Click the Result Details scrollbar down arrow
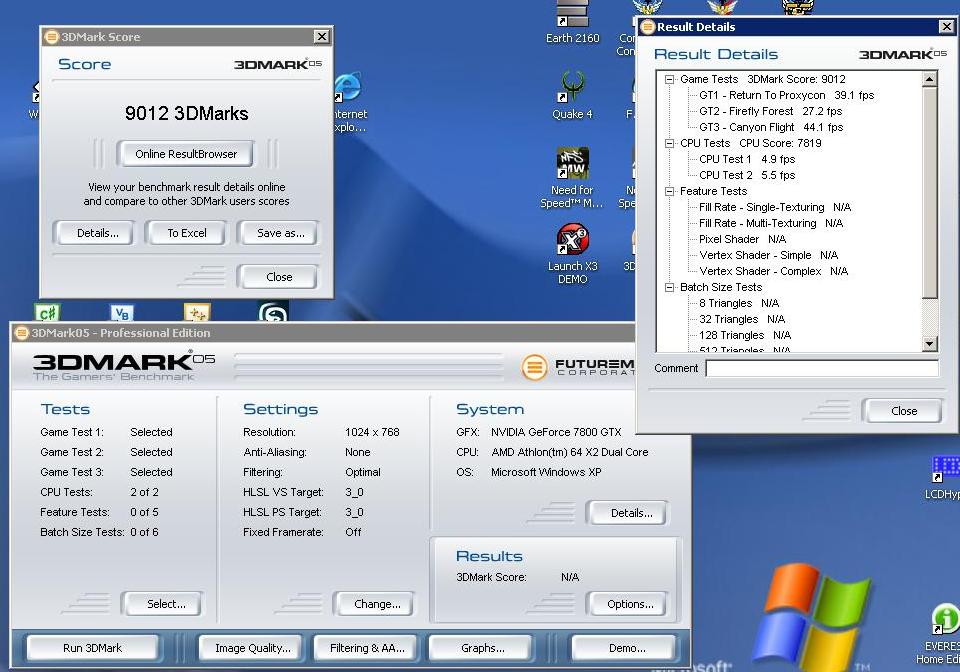 point(929,344)
